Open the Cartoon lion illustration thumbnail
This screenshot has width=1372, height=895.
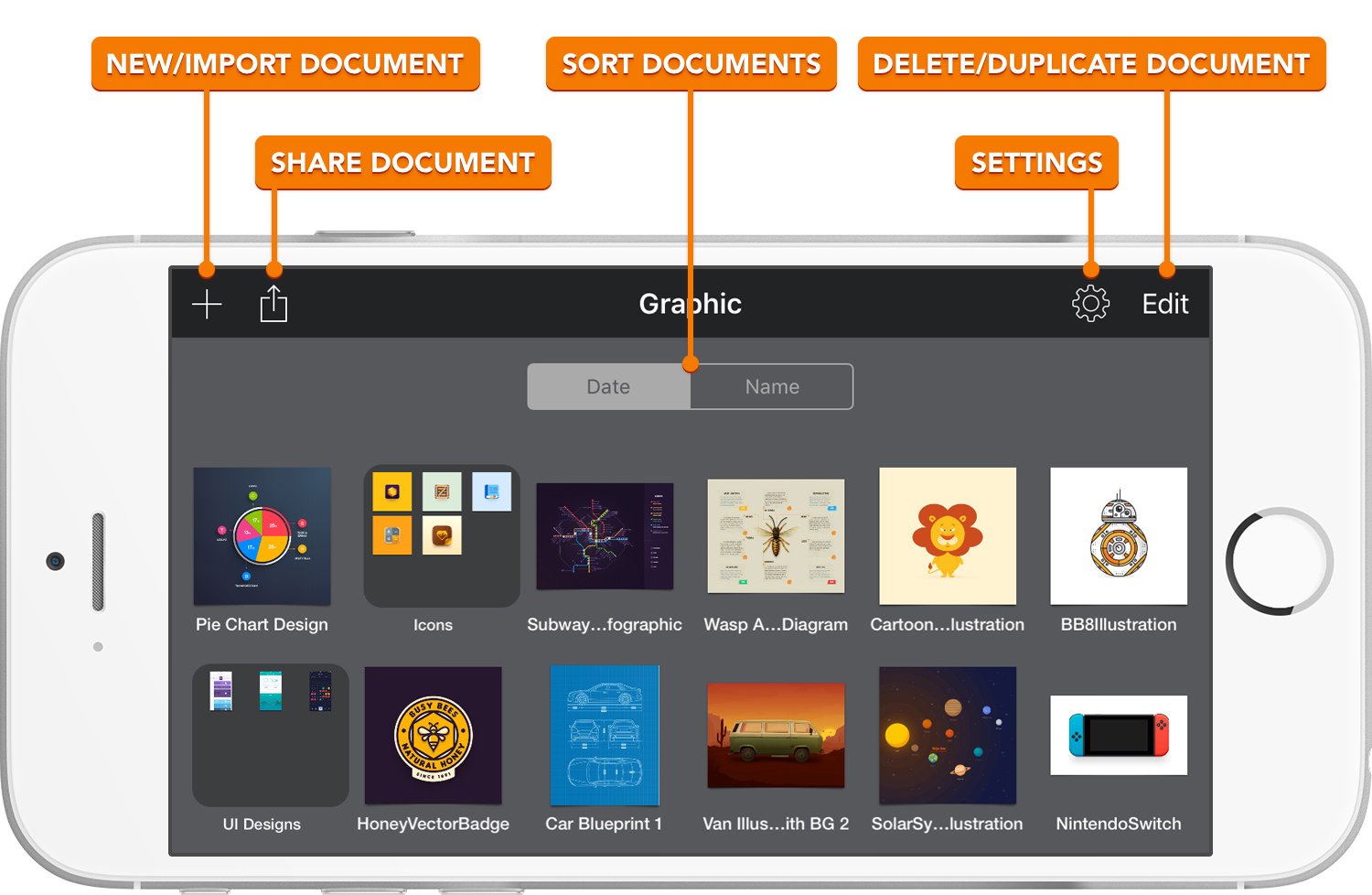(948, 536)
